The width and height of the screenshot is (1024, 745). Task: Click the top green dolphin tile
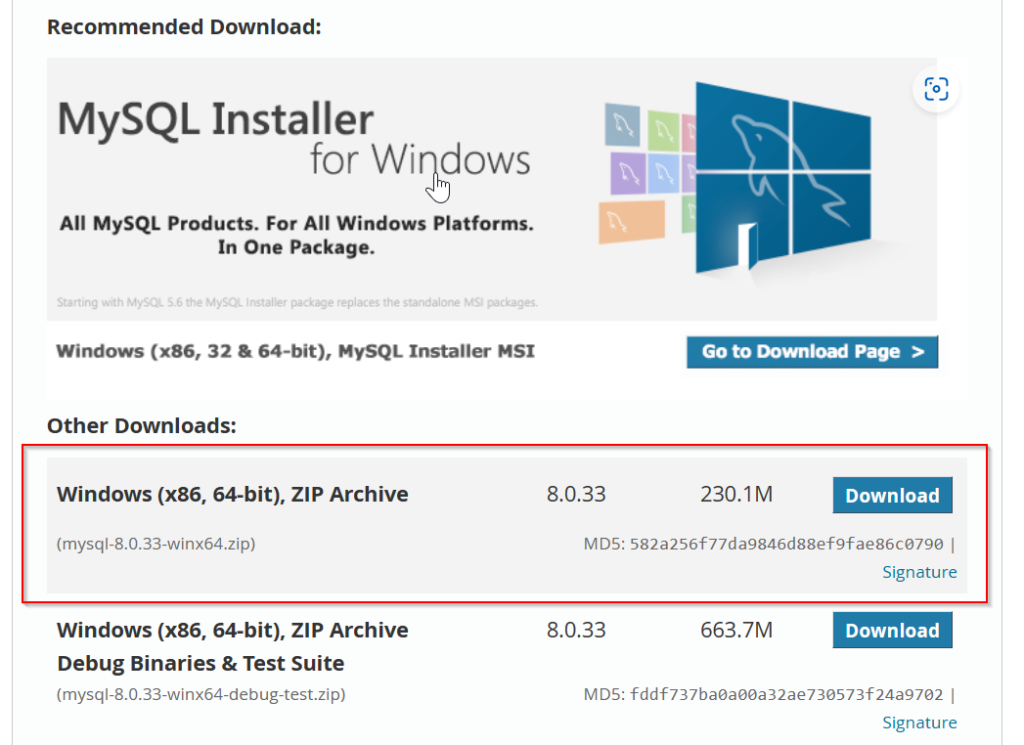pos(662,129)
